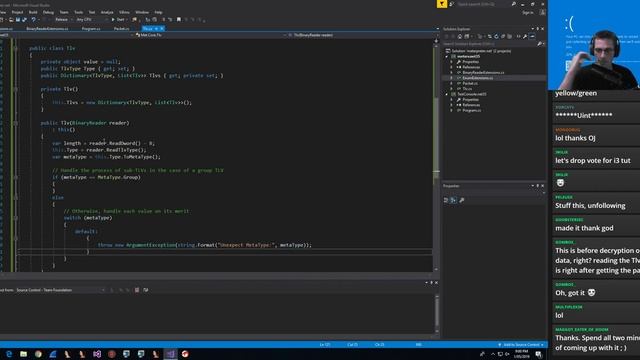Toggle Categorized view in the Properties panel

point(446,200)
